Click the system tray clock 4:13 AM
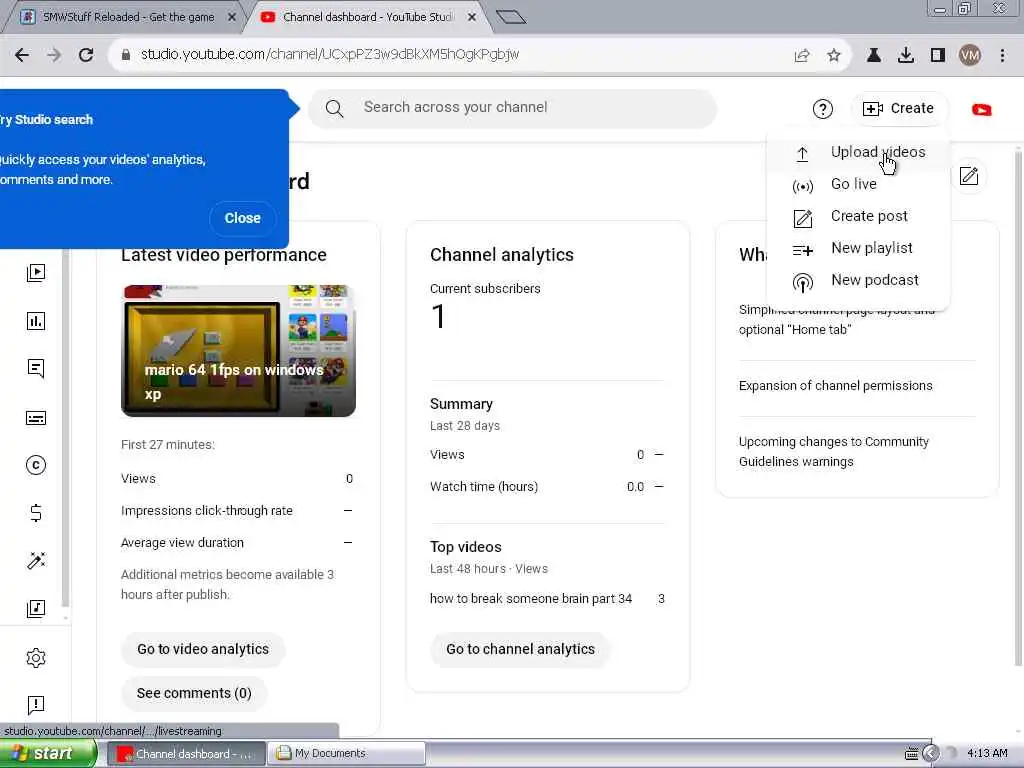Screen dimensions: 1024x768 tap(987, 754)
